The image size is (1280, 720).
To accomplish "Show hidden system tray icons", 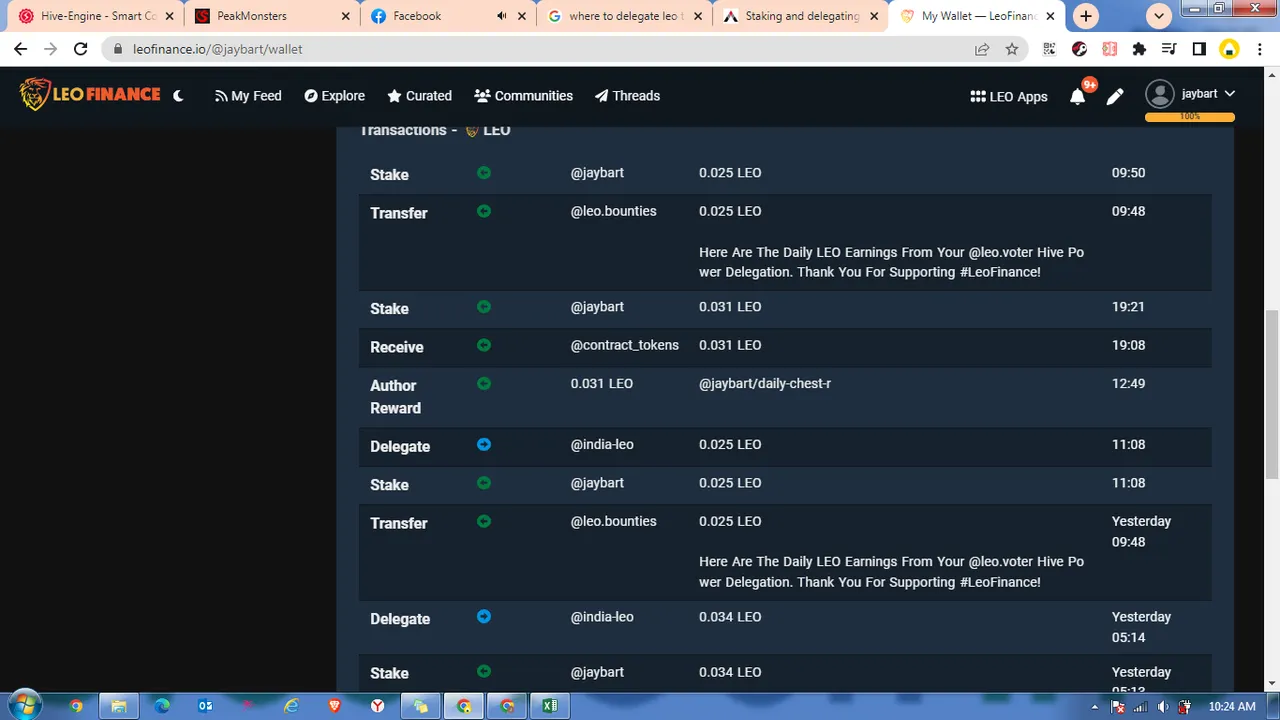I will pyautogui.click(x=1097, y=707).
